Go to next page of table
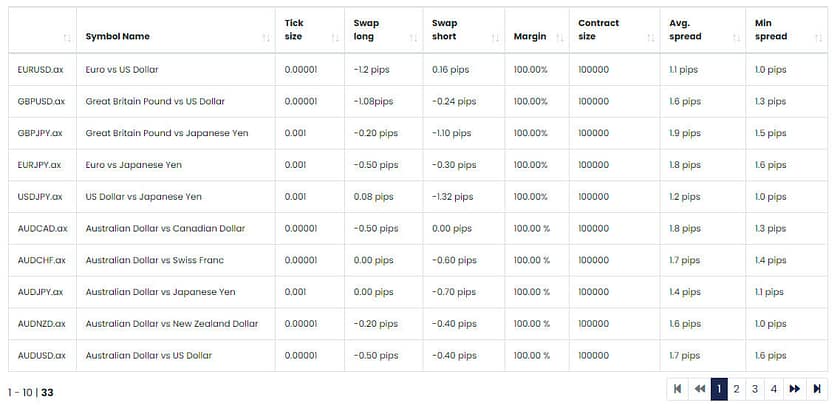 tap(795, 389)
